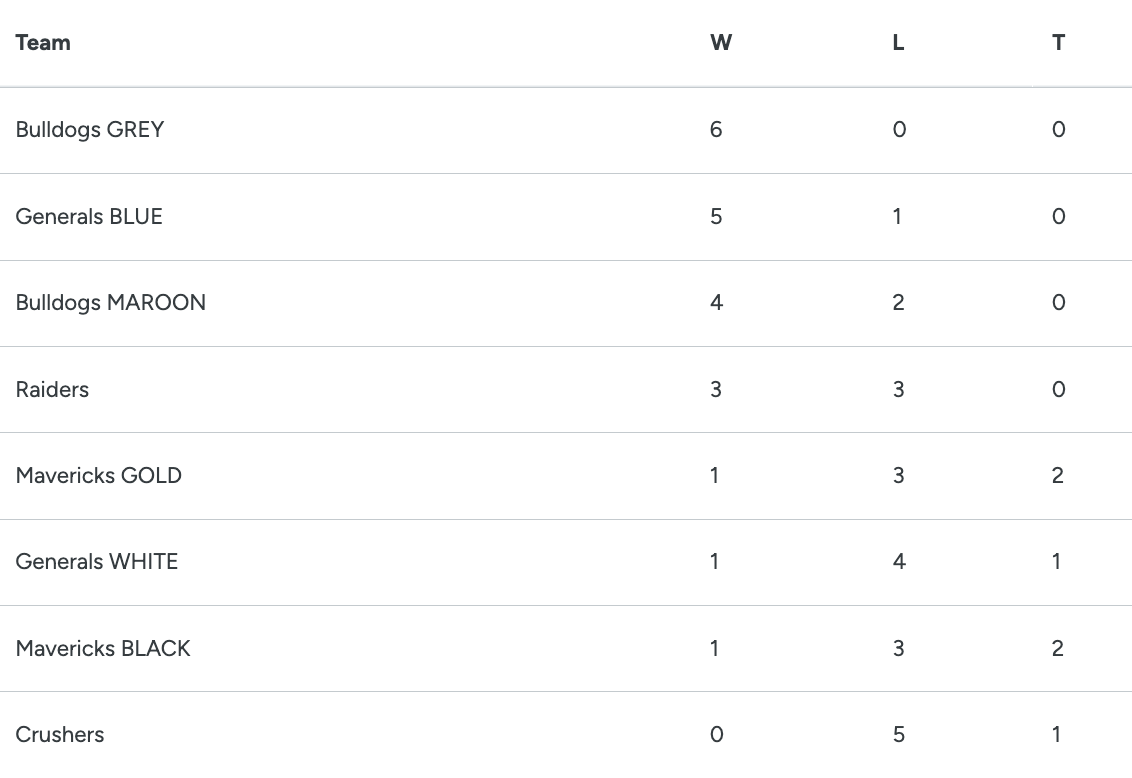Screen dimensions: 1132x778
Task: Select Generals WHITE losses value 4
Action: pyautogui.click(x=898, y=562)
